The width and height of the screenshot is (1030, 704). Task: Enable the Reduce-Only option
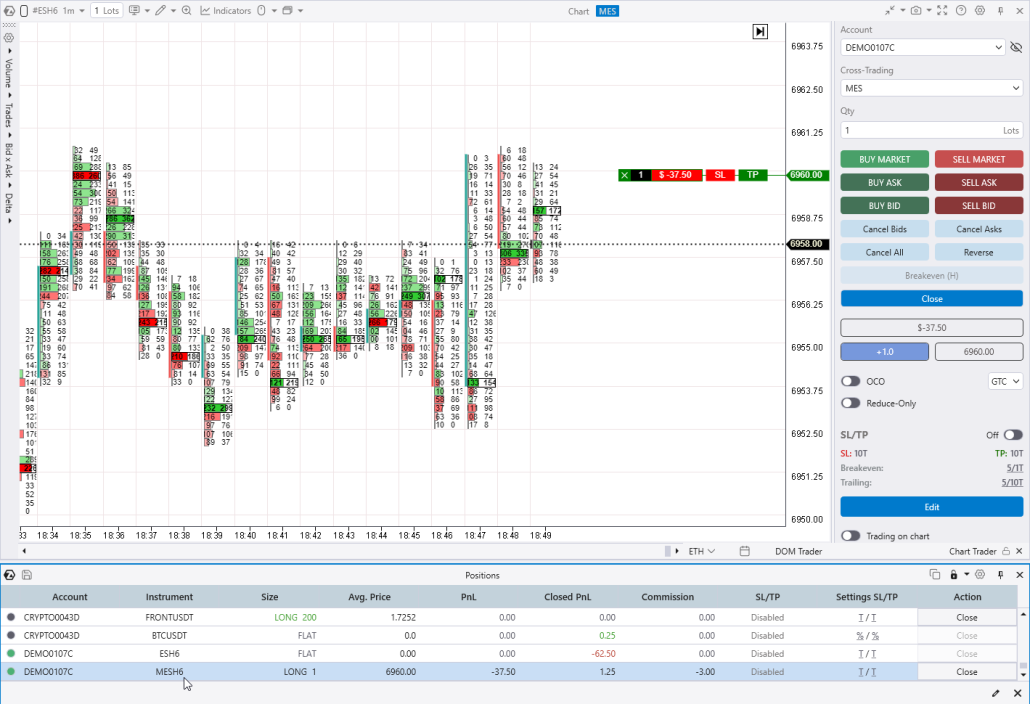(x=850, y=403)
